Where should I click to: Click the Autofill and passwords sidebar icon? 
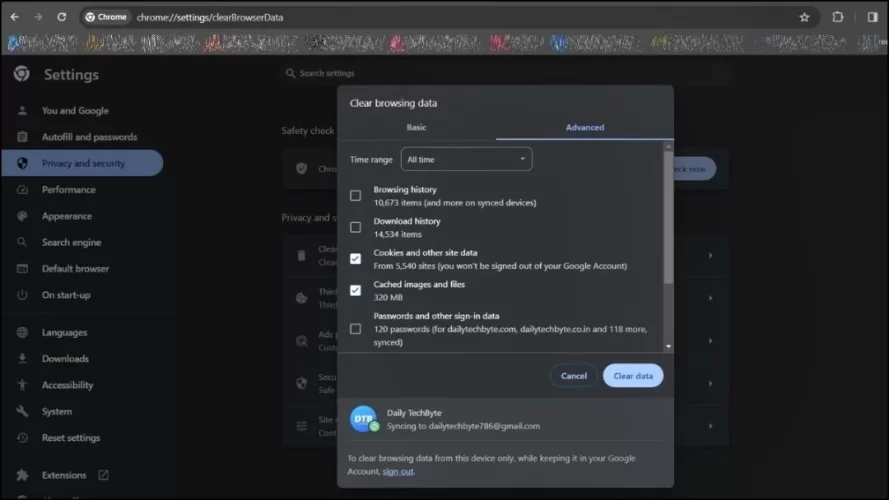point(22,137)
